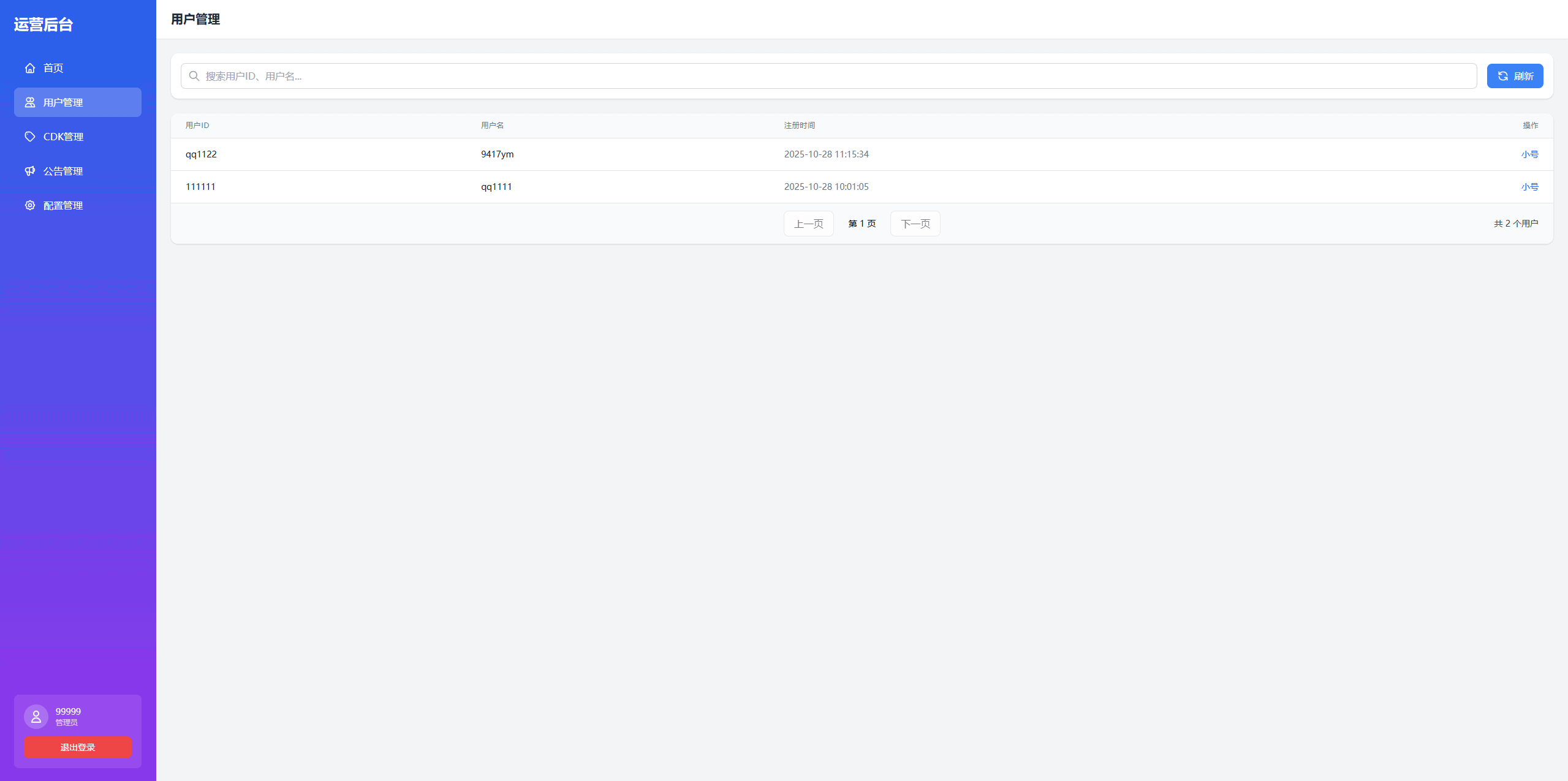This screenshot has height=781, width=1568.
Task: Click 小号 link for user 111111
Action: tap(1529, 187)
